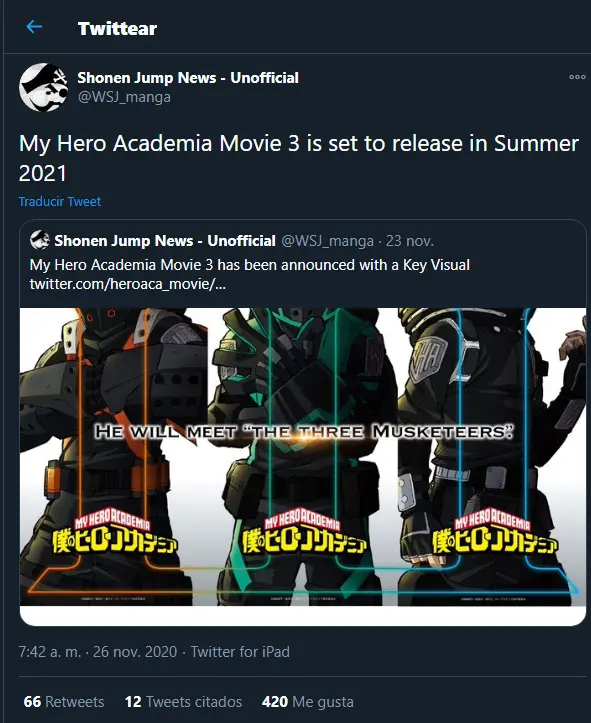Open Shonen Jump News profile avatar
The width and height of the screenshot is (591, 723).
click(x=43, y=87)
